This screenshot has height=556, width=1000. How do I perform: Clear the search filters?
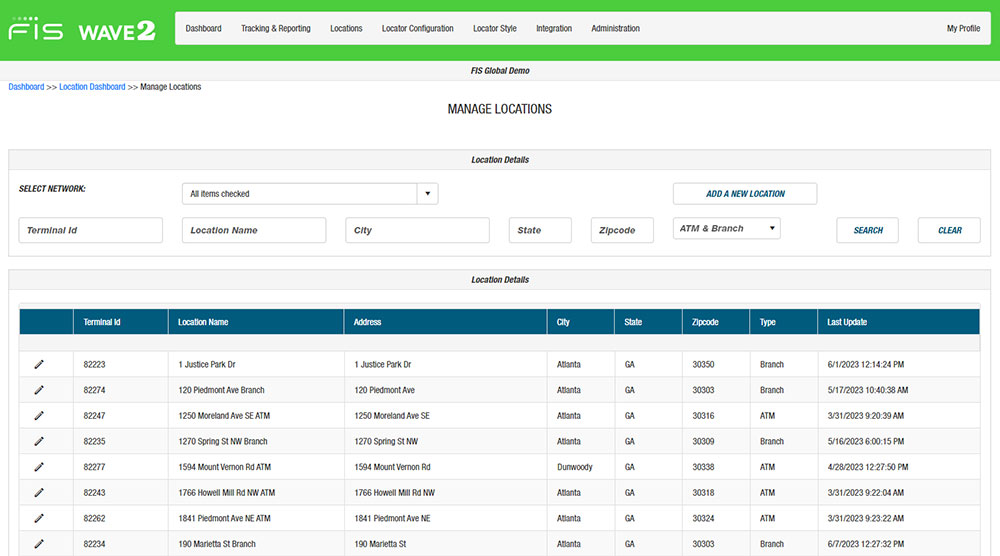(949, 230)
